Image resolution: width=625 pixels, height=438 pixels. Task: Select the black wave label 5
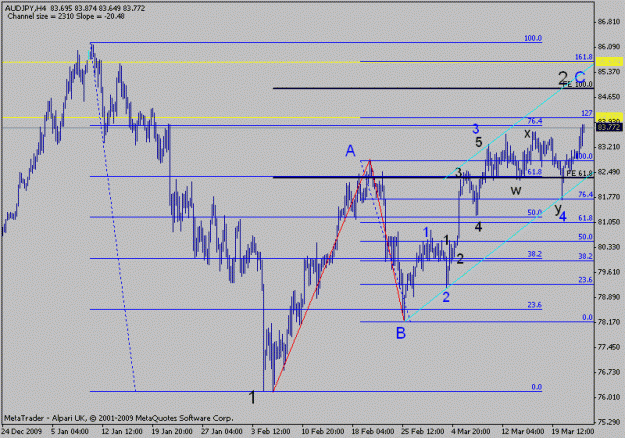coord(479,141)
